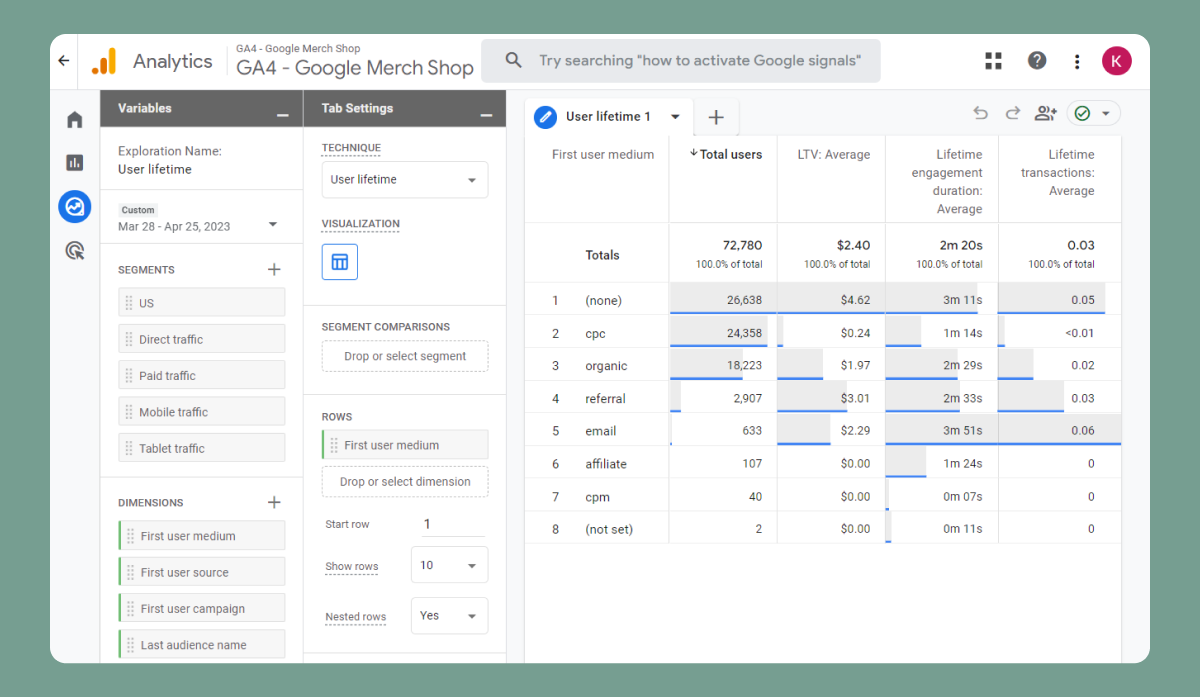
Task: Open the Show rows dropdown
Action: [x=449, y=565]
